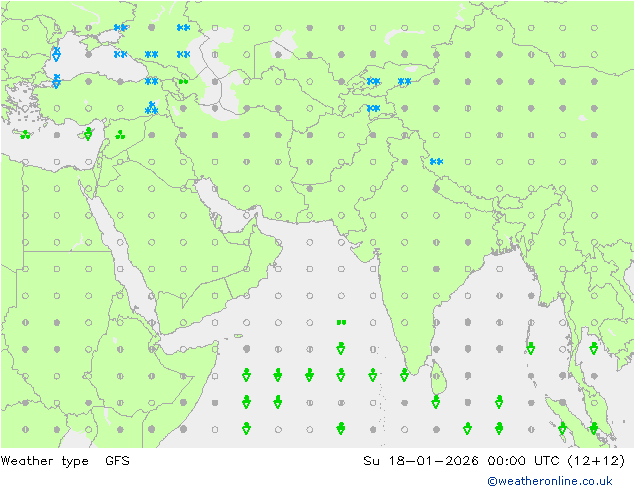This screenshot has height=490, width=634.
Task: Click the shower symbol over Sumatra
Action: pyautogui.click(x=562, y=429)
